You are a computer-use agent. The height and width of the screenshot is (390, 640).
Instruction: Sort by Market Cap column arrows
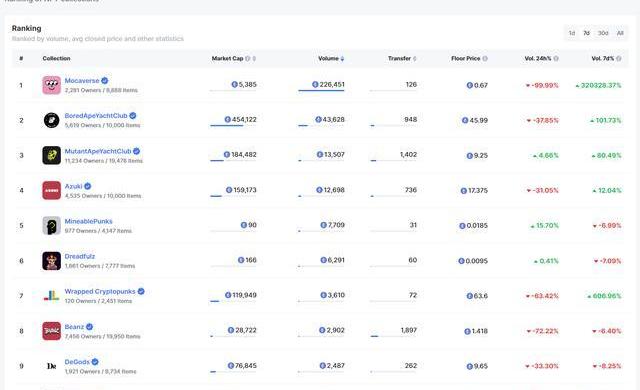(x=254, y=59)
